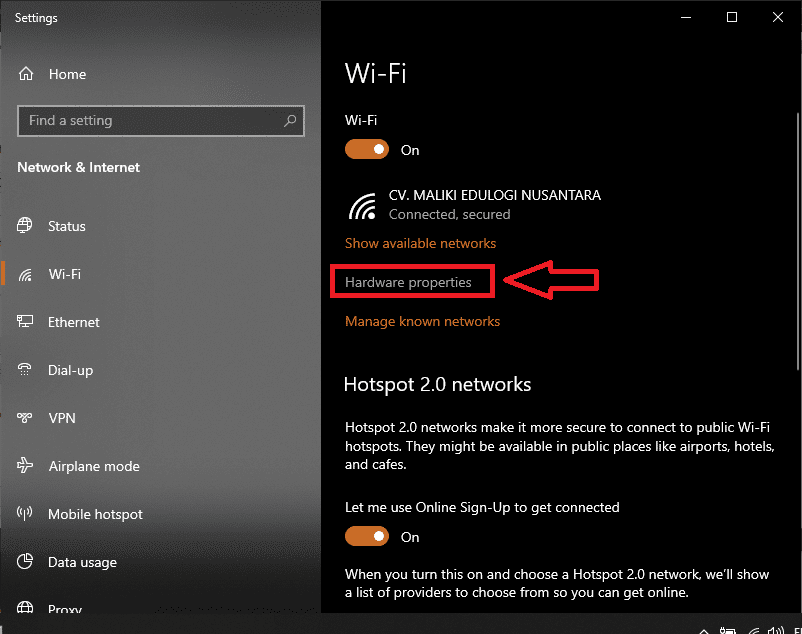Click the Dial-up icon
Screen dimensions: 802x634
pyautogui.click(x=26, y=370)
